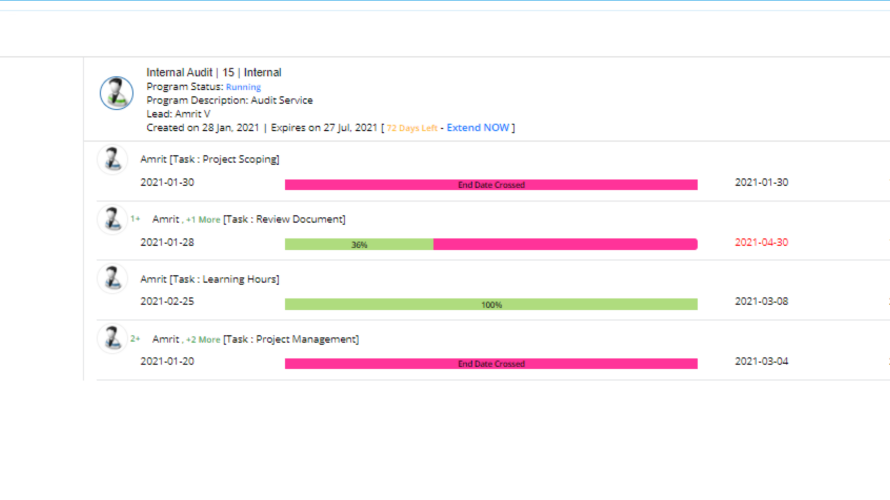890x500 pixels.
Task: Click the red 2021-04-30 end date
Action: 761,242
